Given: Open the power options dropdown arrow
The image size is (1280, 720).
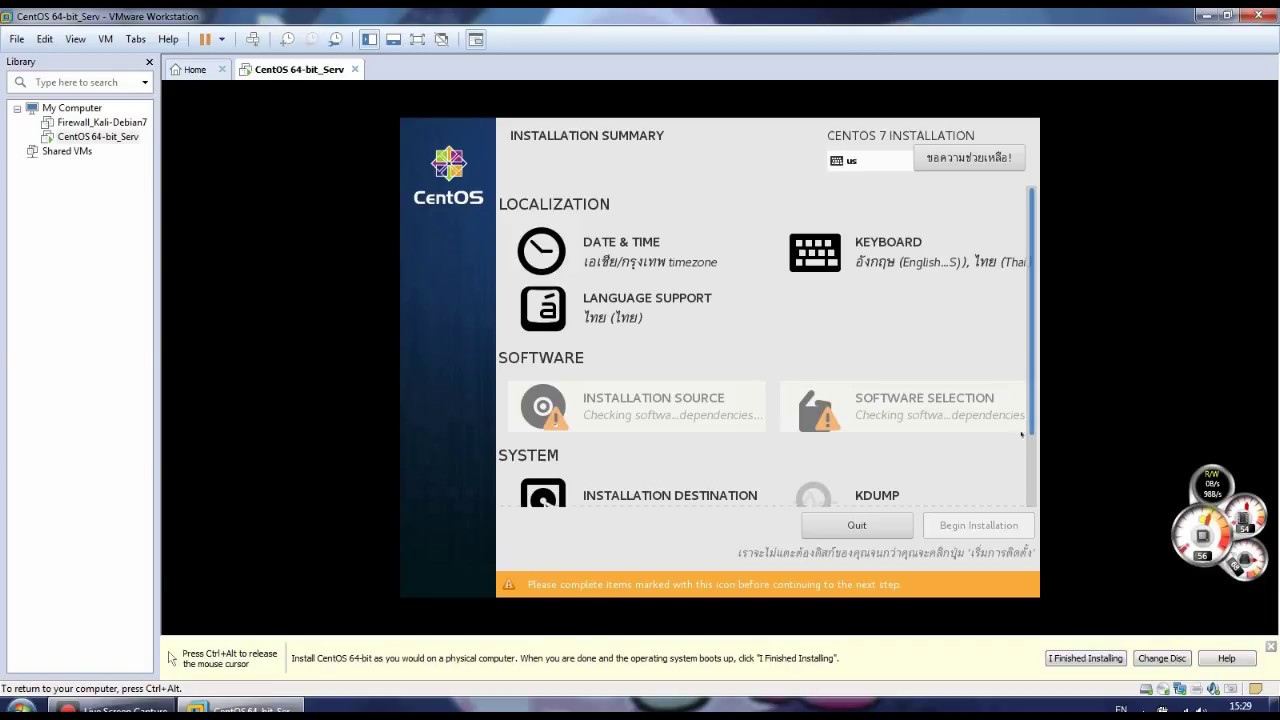Looking at the screenshot, I should (x=222, y=39).
